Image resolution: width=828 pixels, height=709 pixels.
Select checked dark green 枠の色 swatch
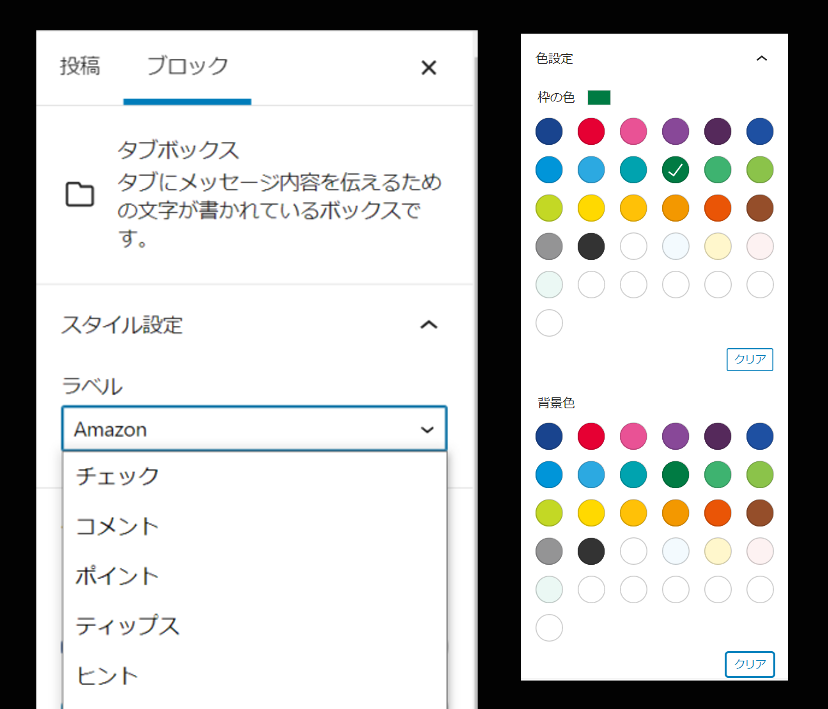pyautogui.click(x=675, y=170)
